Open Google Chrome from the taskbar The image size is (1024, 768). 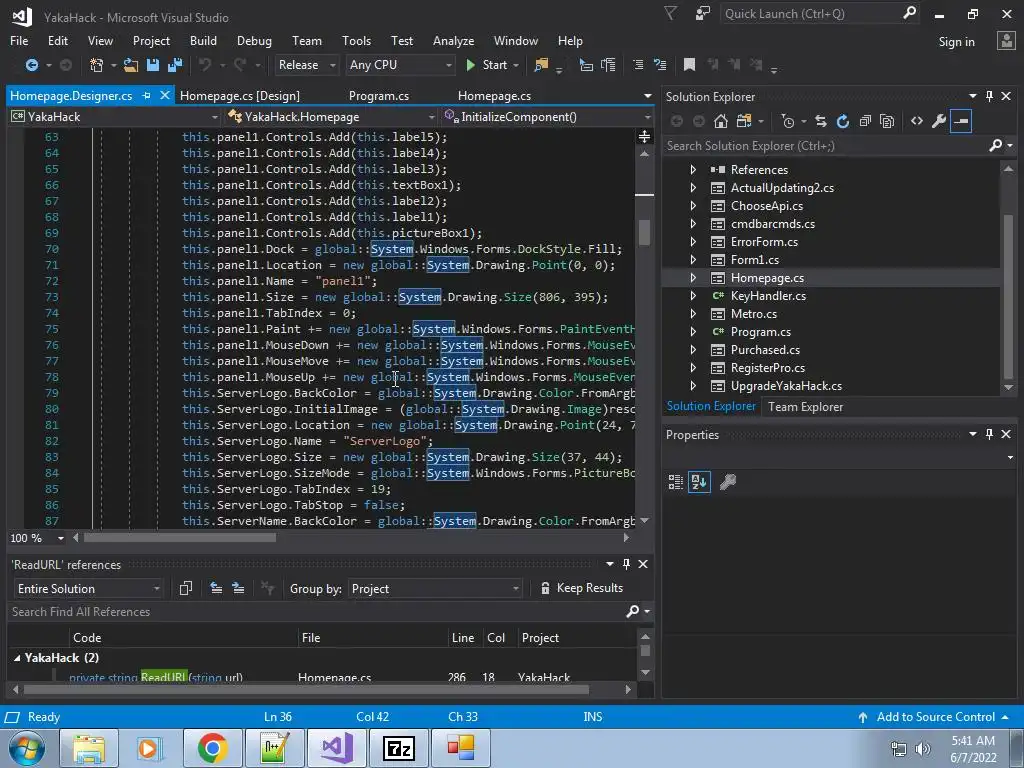pyautogui.click(x=212, y=748)
